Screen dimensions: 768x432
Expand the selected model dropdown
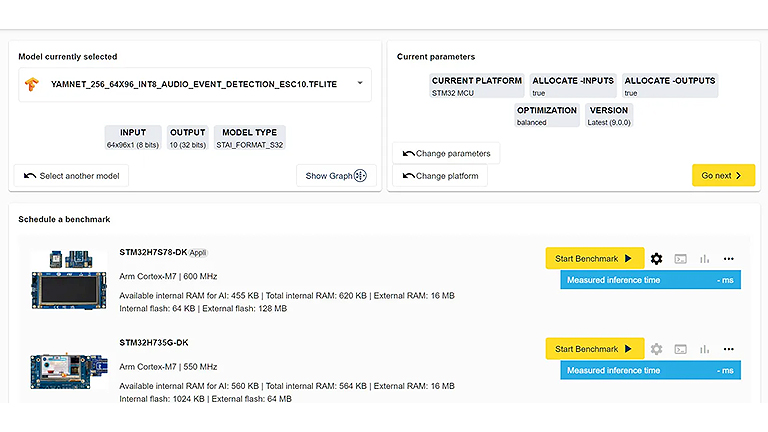(x=360, y=84)
